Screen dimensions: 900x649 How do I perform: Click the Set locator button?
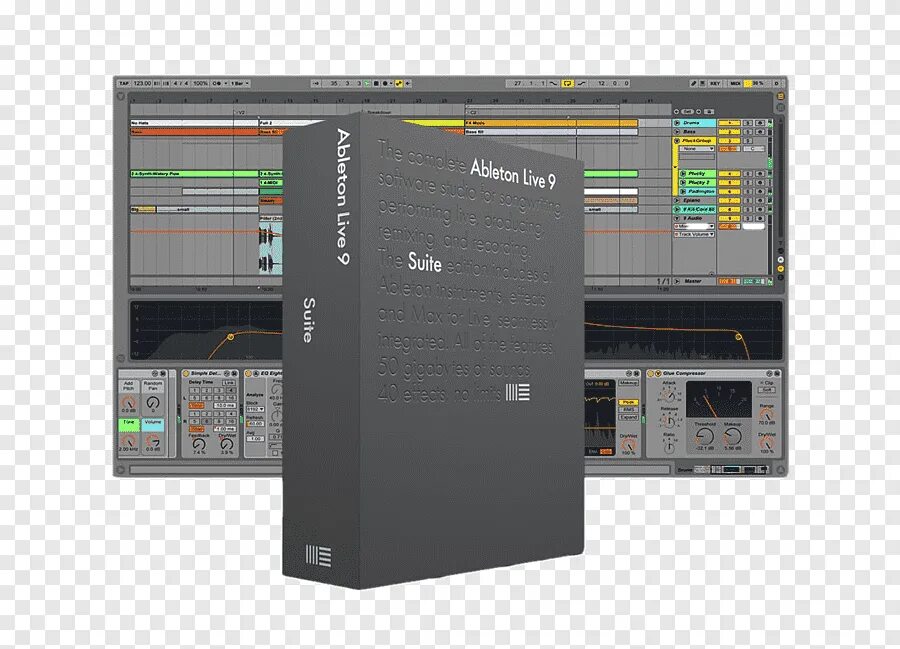[688, 111]
